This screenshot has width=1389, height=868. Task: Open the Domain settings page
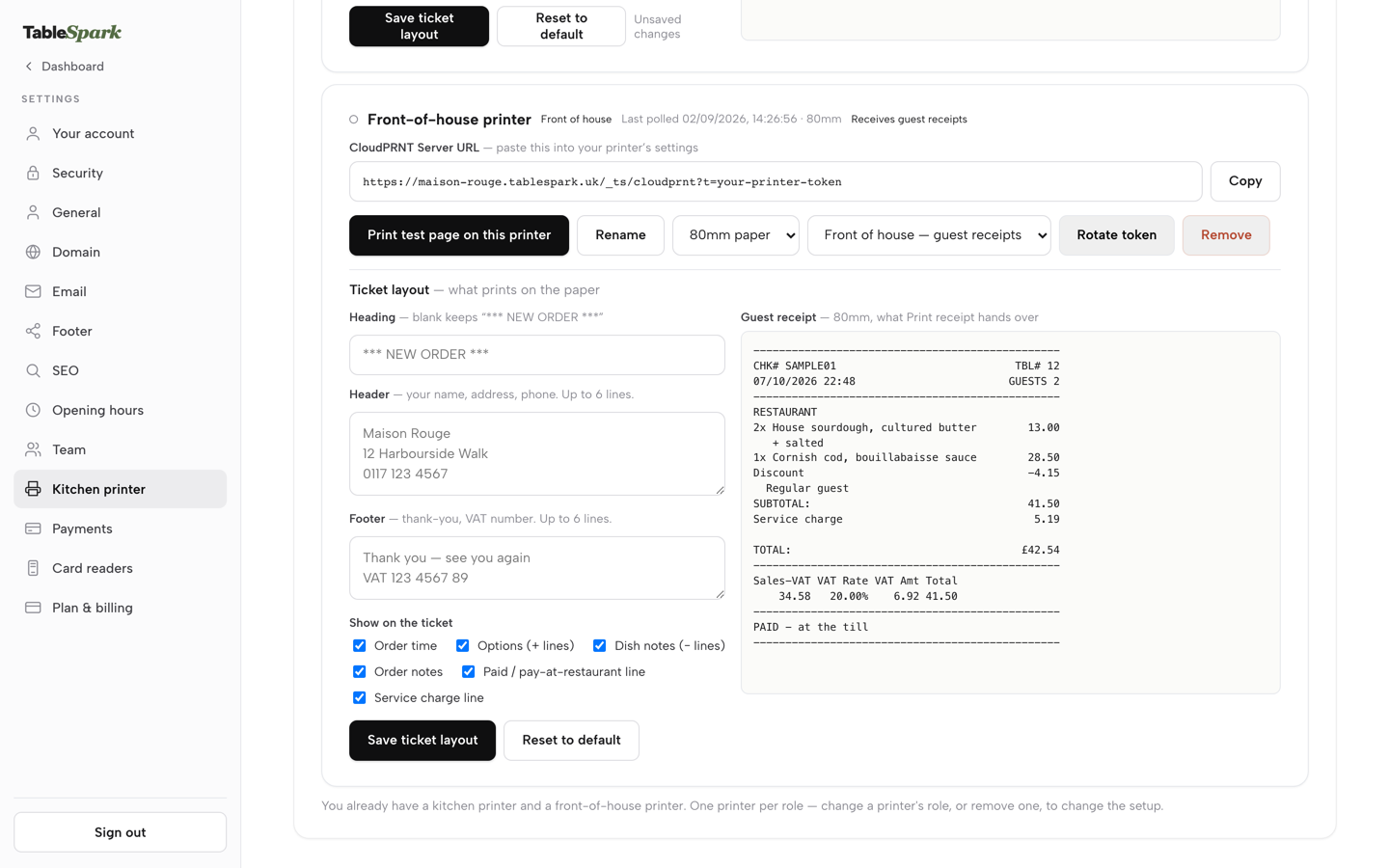click(120, 253)
